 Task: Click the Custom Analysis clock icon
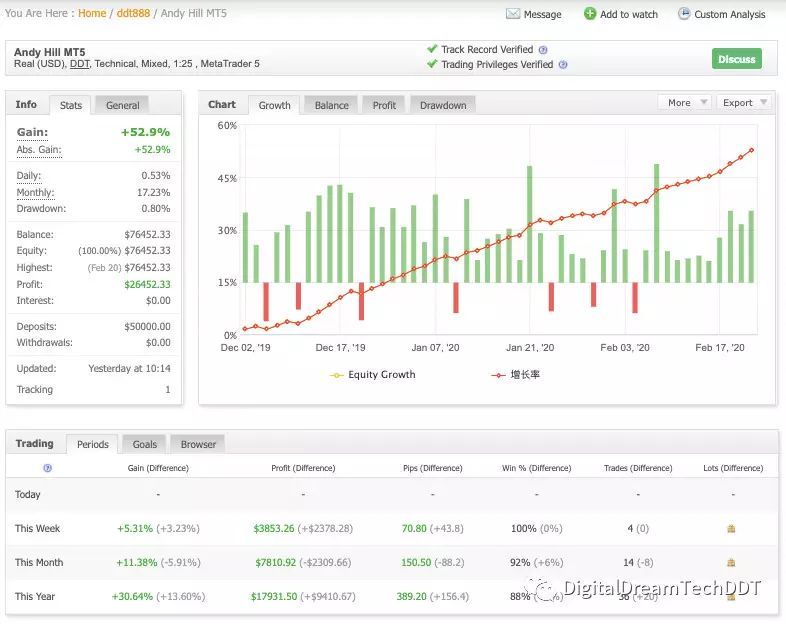point(684,14)
